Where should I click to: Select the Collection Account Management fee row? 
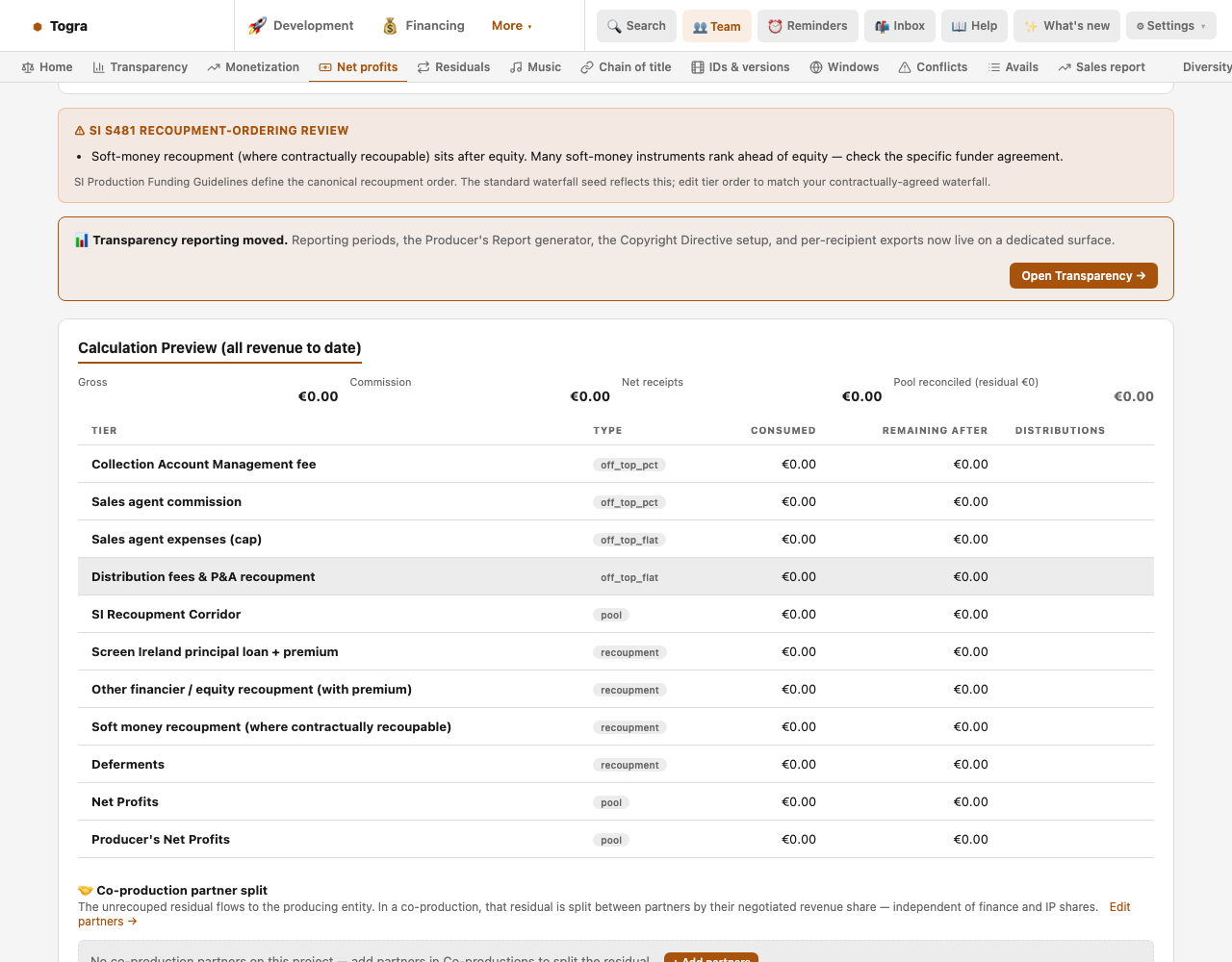616,465
